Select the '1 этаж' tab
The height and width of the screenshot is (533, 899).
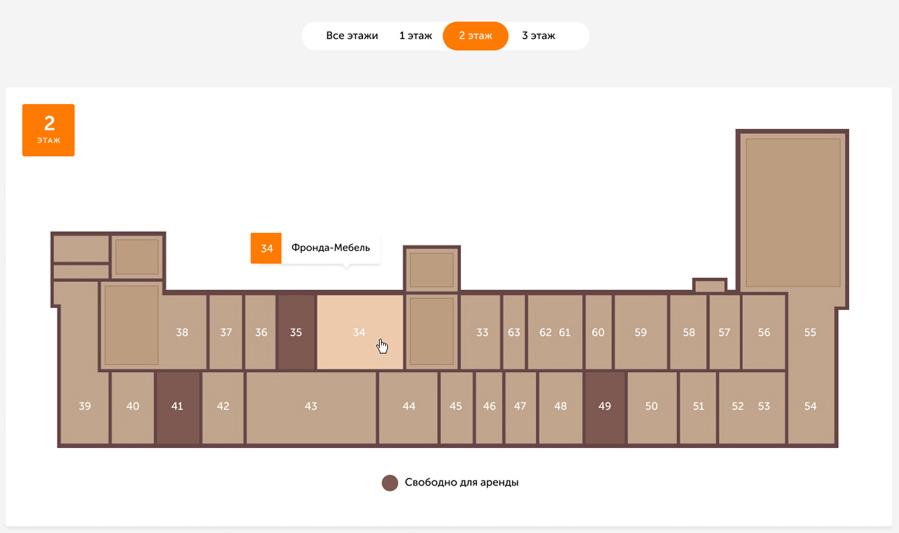pyautogui.click(x=415, y=36)
